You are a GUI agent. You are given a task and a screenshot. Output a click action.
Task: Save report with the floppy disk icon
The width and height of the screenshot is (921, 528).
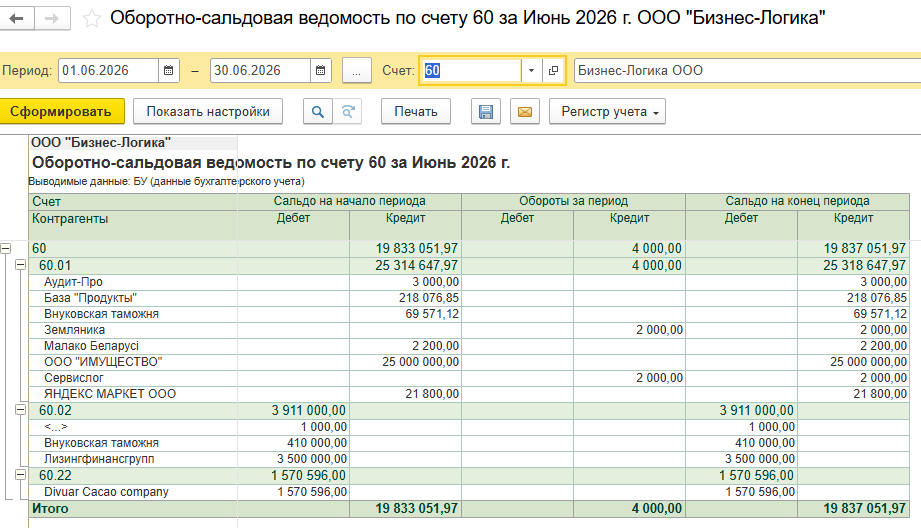(x=486, y=112)
